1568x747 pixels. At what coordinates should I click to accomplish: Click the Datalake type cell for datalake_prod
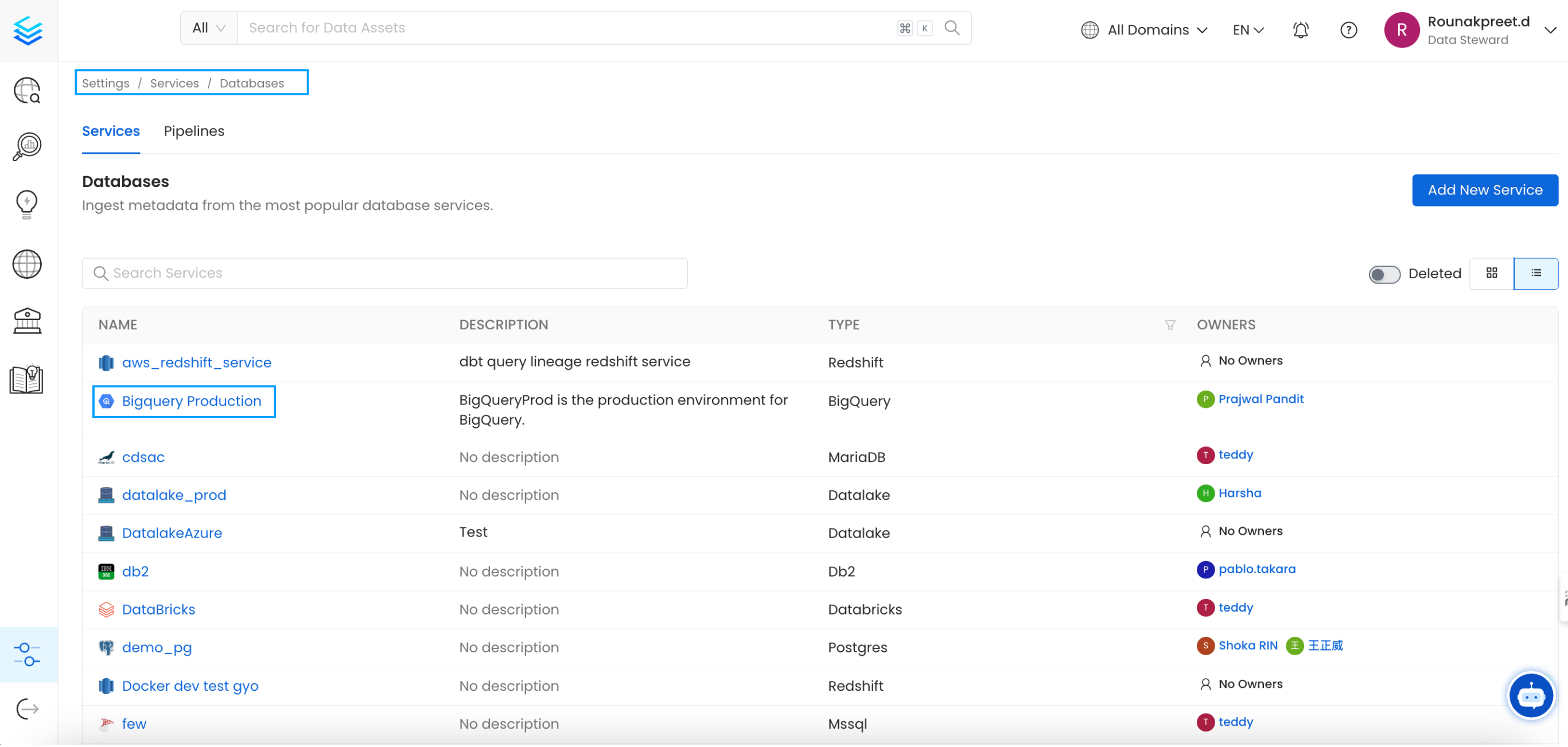click(859, 496)
